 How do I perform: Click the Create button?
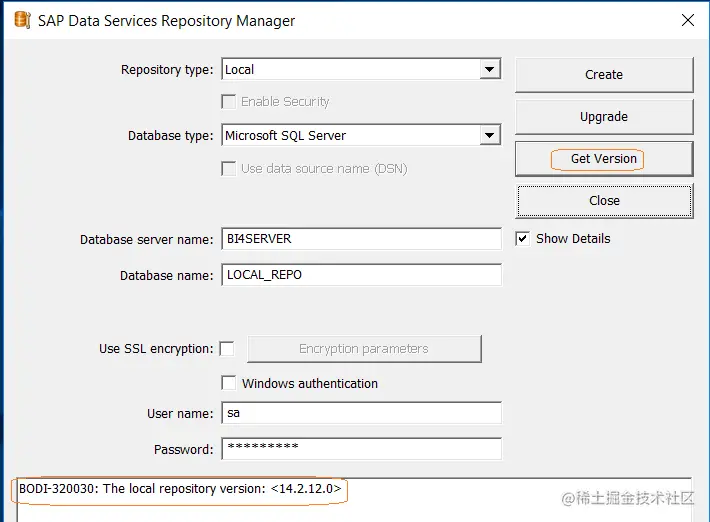604,75
